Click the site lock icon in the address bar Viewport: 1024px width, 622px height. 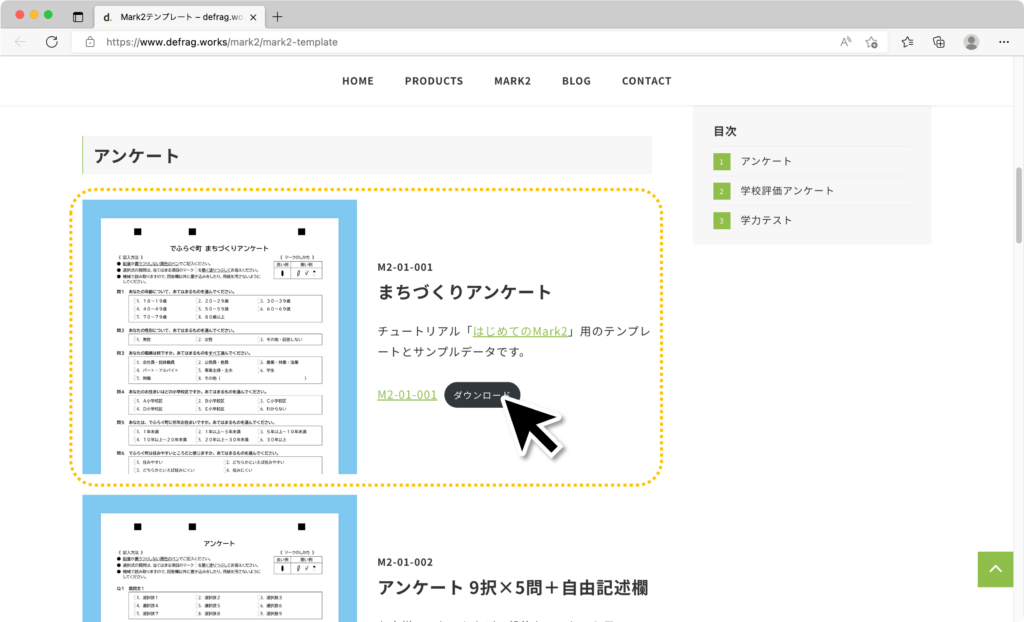click(90, 42)
